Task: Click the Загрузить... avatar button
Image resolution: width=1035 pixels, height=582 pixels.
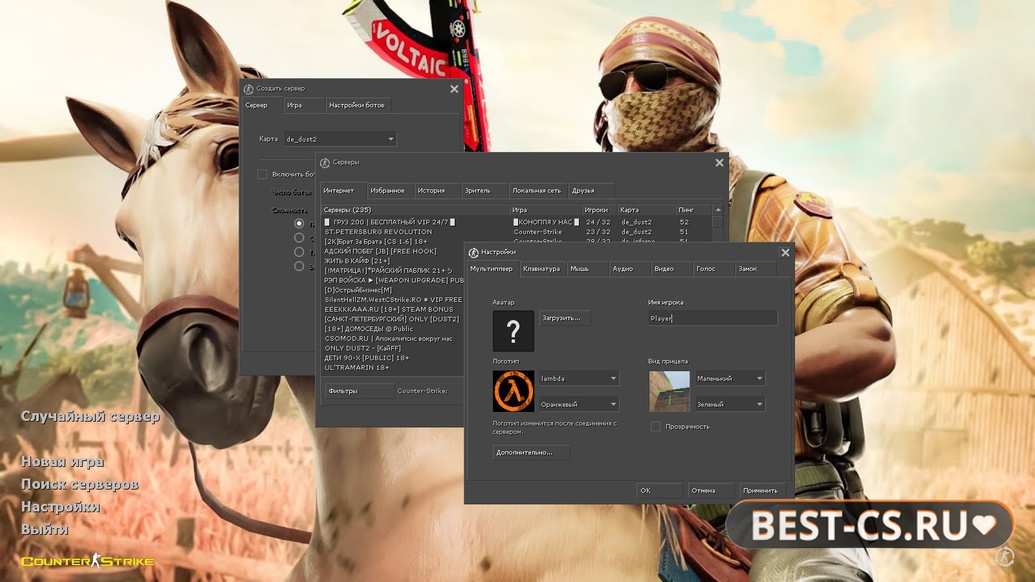Action: point(564,318)
